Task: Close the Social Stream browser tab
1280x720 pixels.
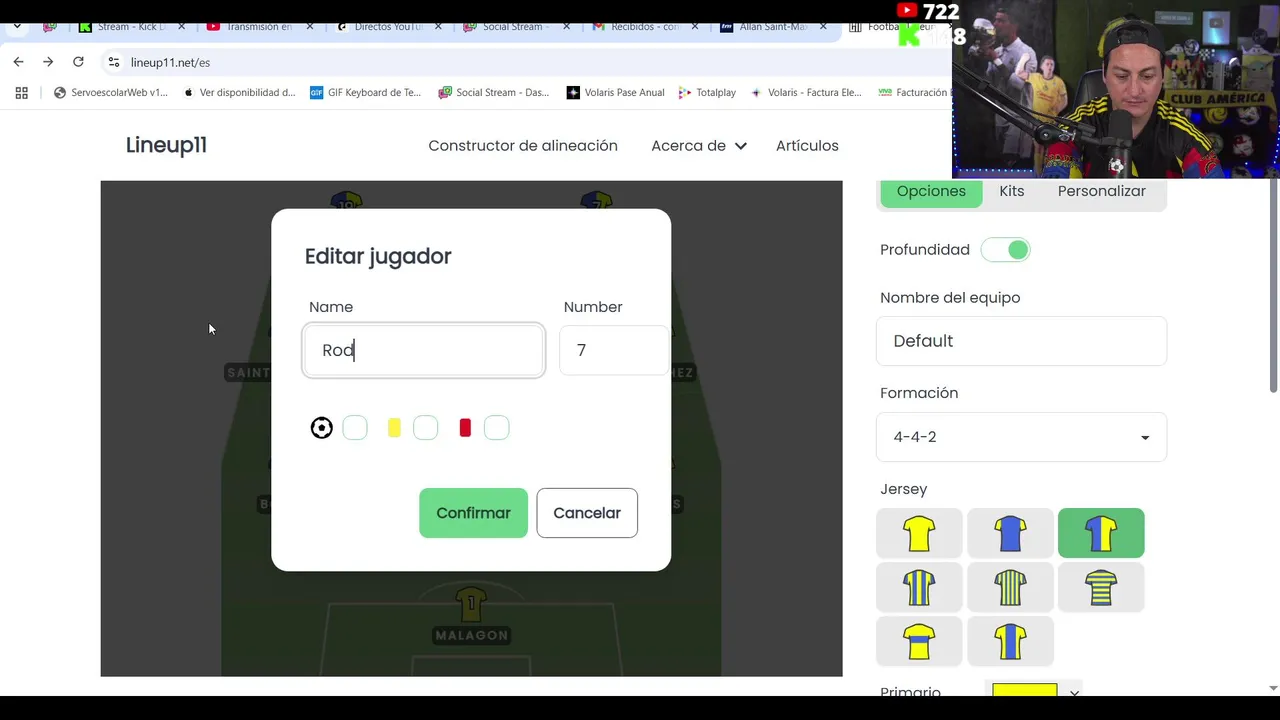Action: click(567, 27)
